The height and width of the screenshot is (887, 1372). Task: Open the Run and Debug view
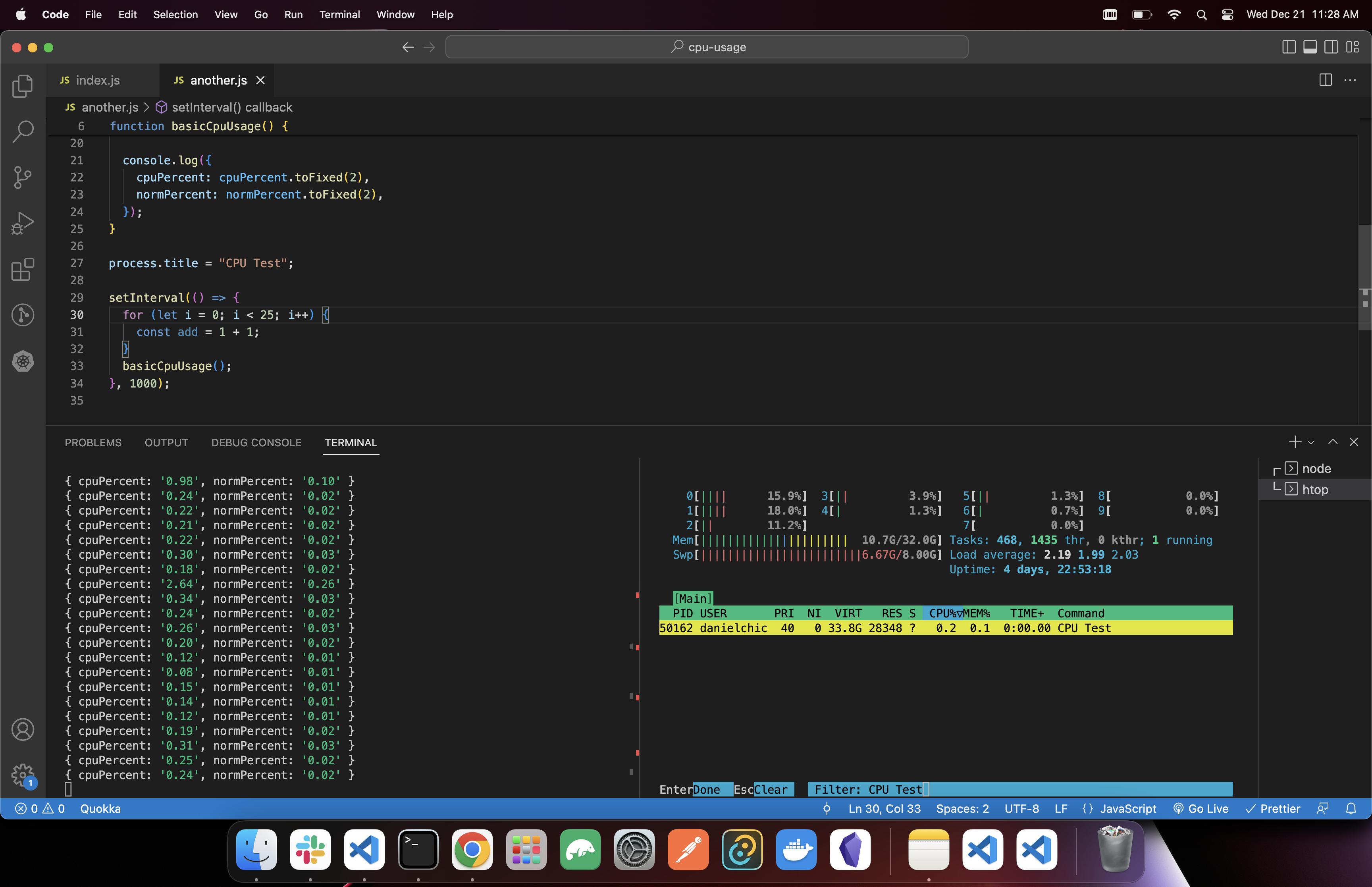pos(23,223)
